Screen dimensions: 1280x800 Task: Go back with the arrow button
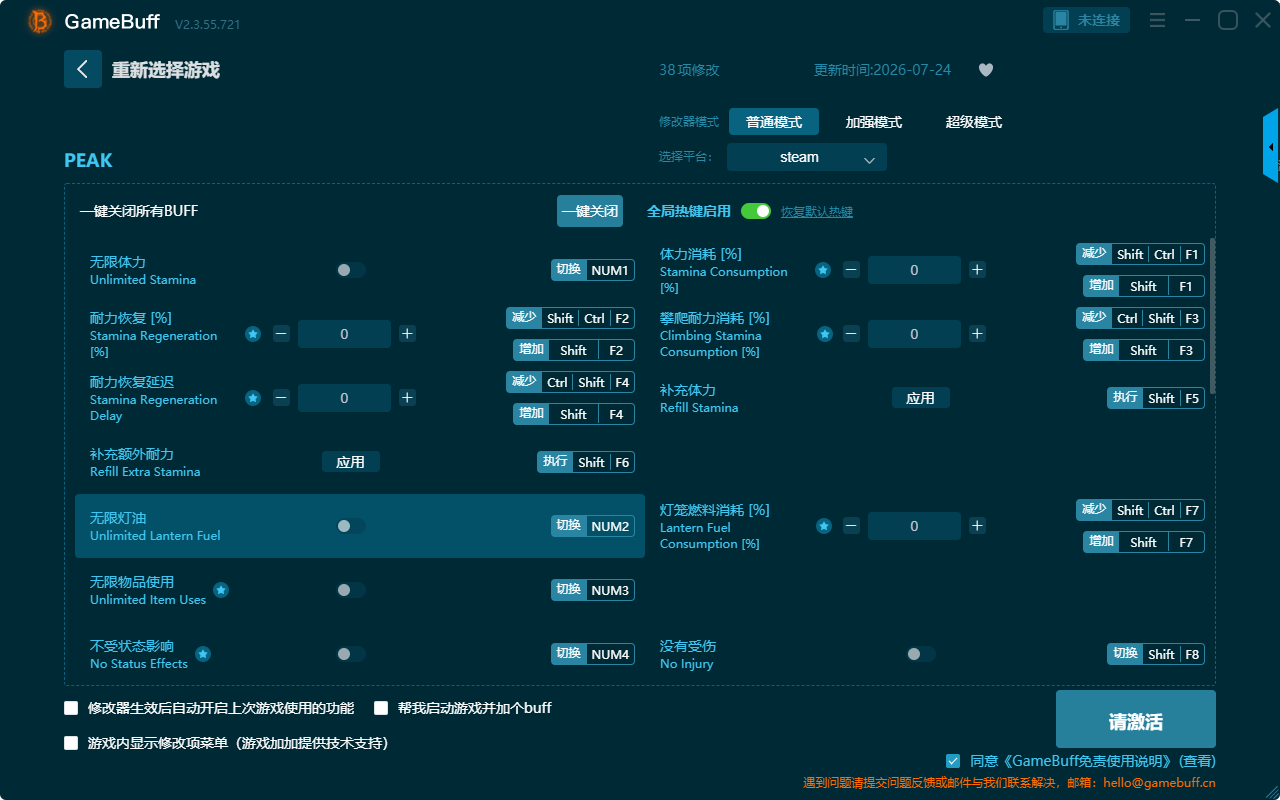tap(83, 69)
